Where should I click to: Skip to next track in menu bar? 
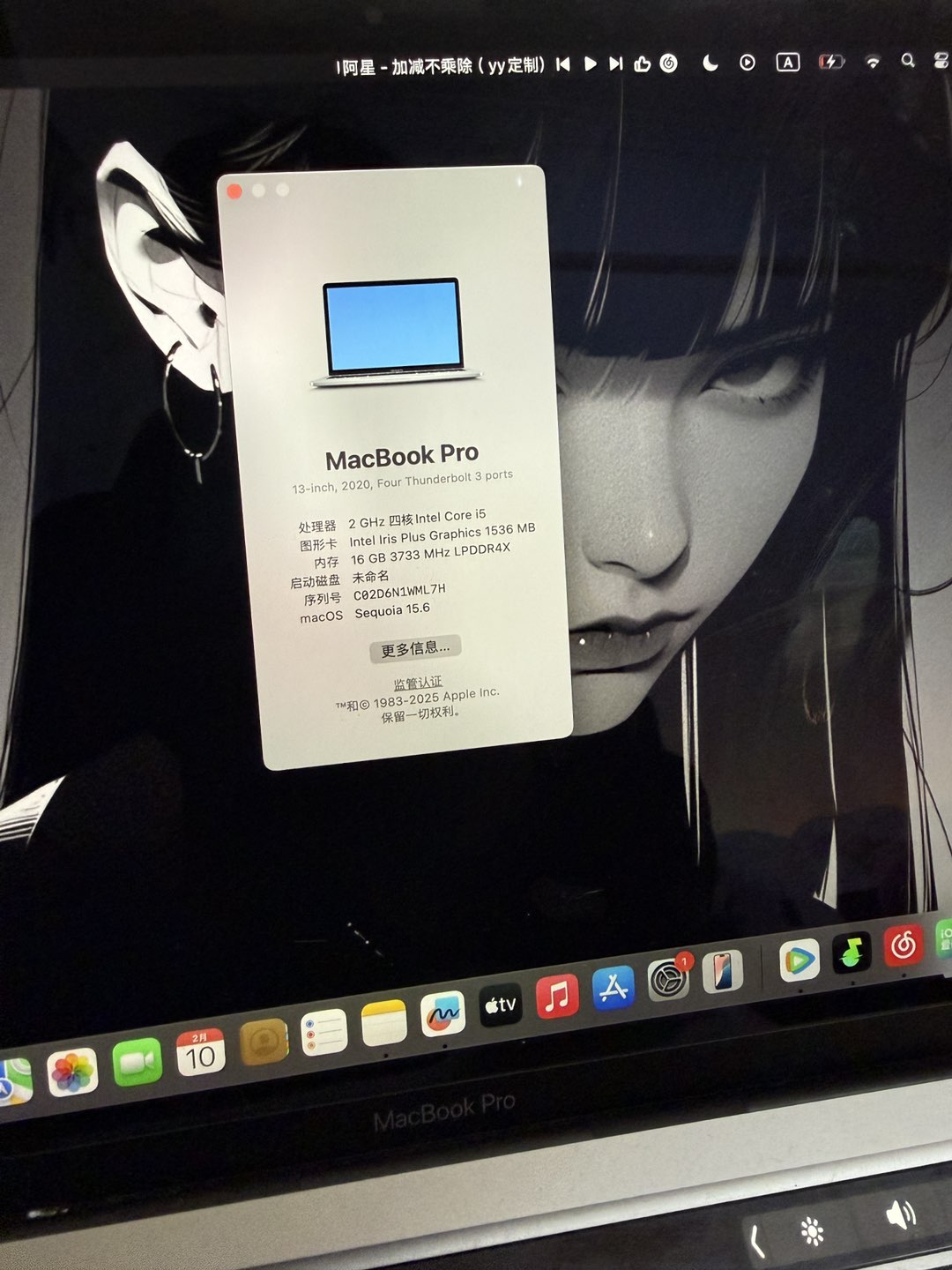click(616, 63)
